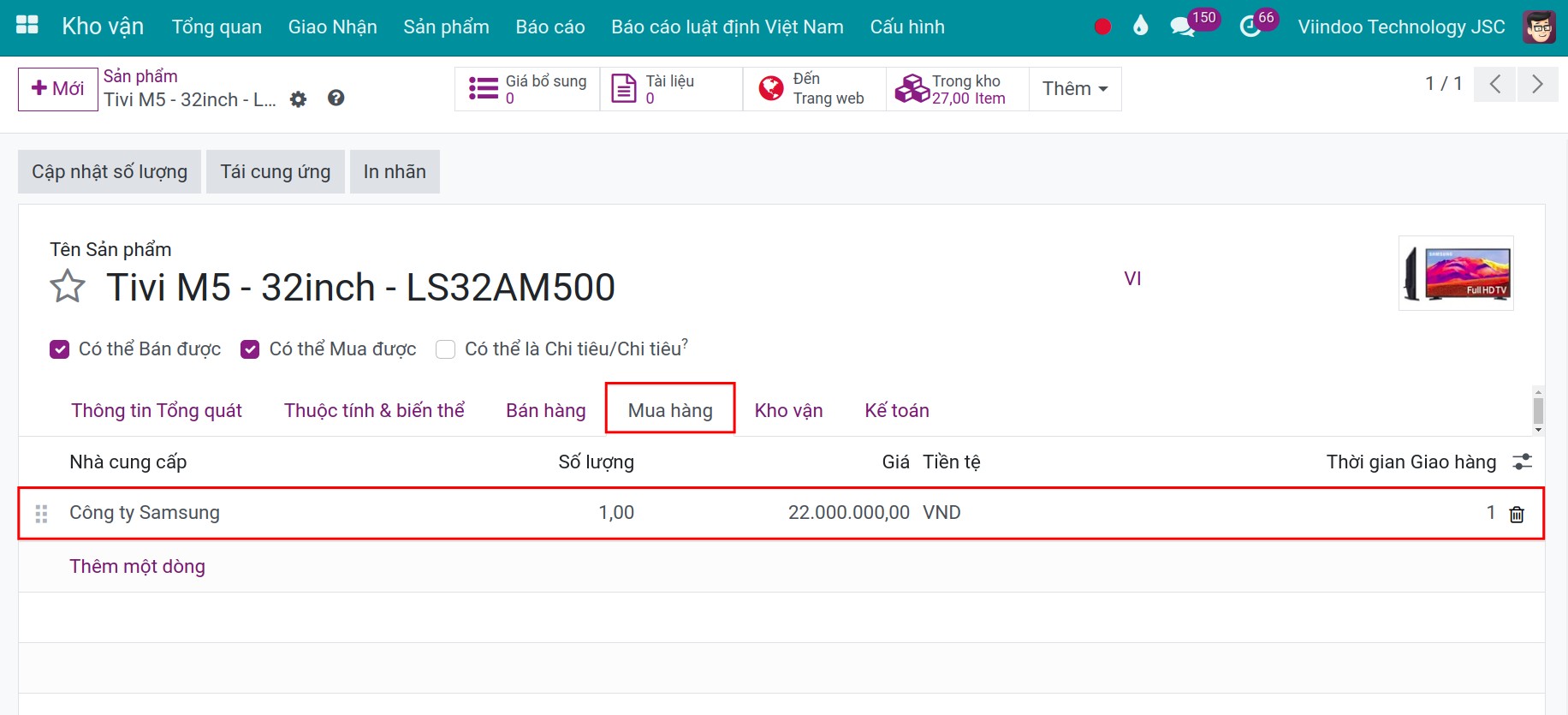Screen dimensions: 1568x715
Task: Open Trong kho 27,00 Item button
Action: click(957, 89)
